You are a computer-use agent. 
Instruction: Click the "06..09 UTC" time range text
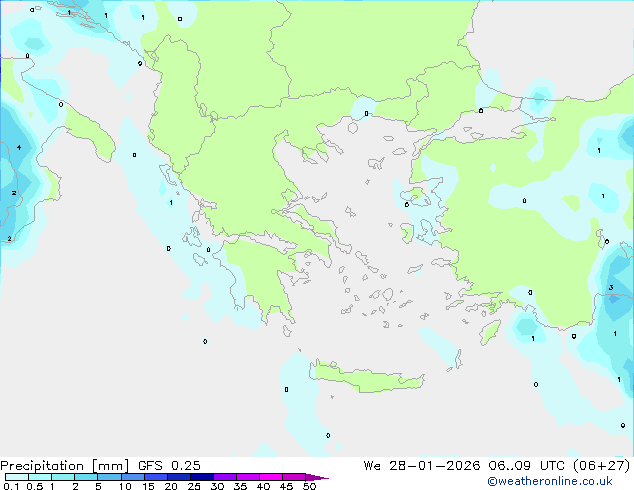(526, 466)
